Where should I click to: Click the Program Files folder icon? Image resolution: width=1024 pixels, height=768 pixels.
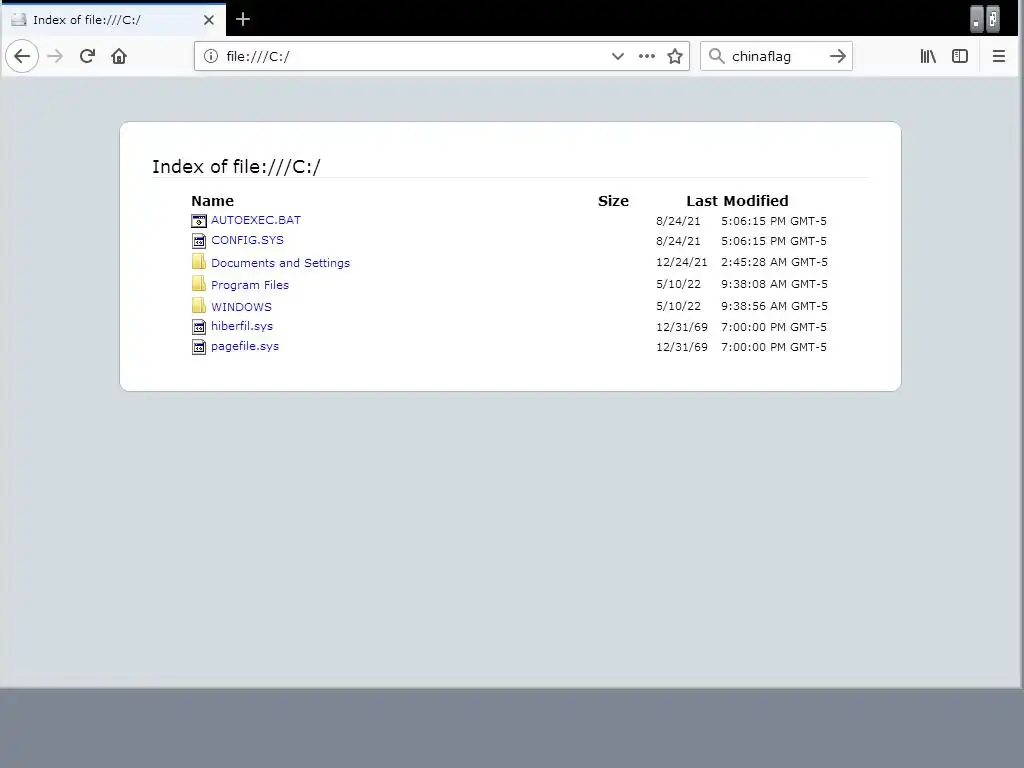click(x=199, y=283)
